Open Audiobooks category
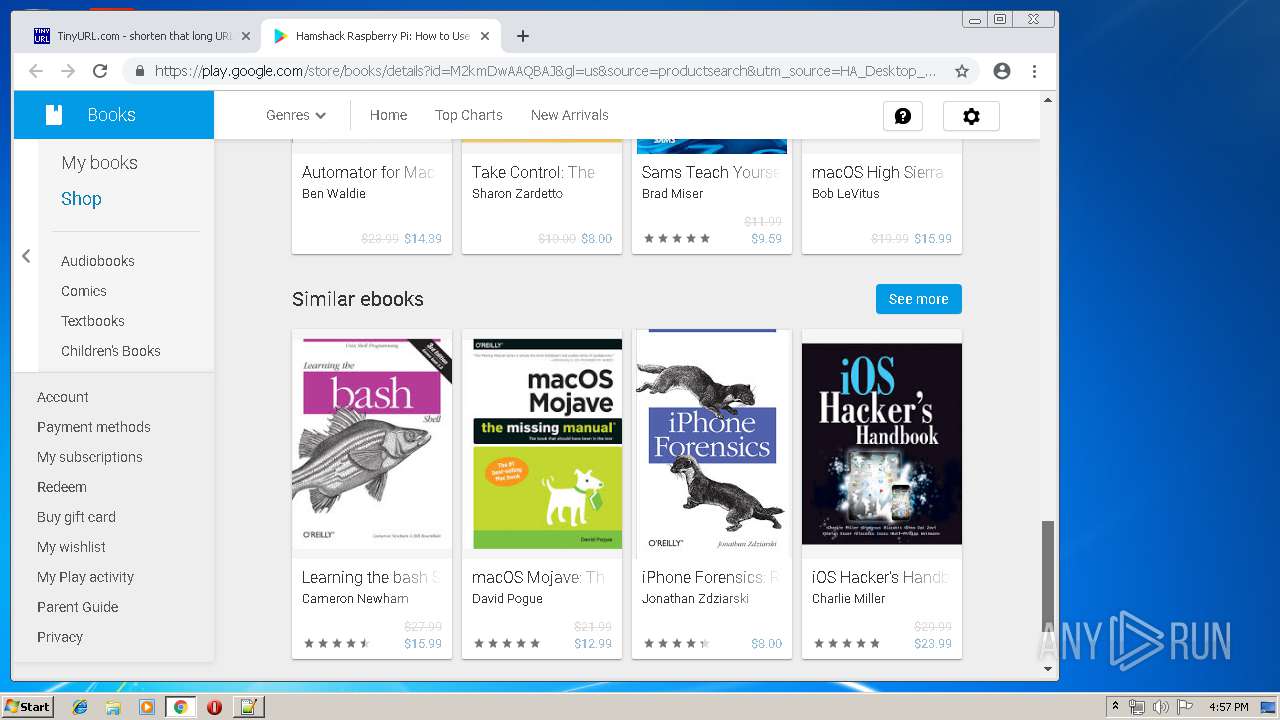 coord(98,261)
